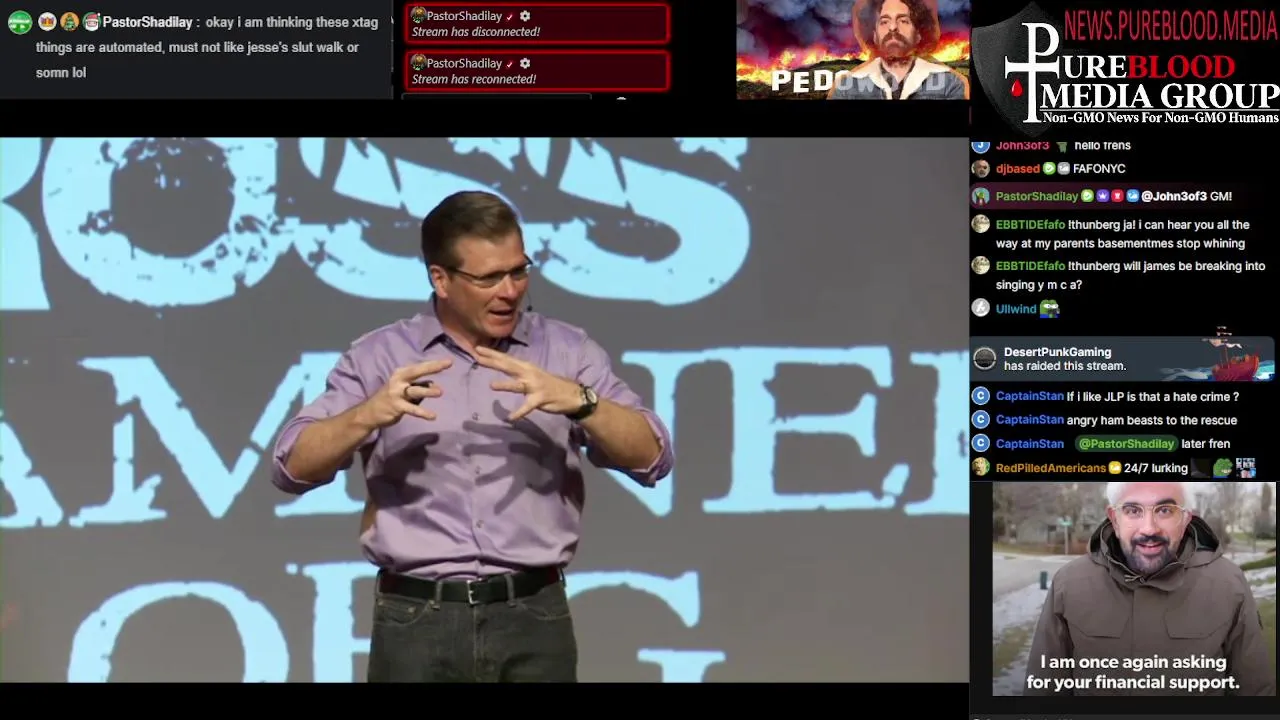Click the green round badge before the top-left PastorShadilay message

pos(19,22)
